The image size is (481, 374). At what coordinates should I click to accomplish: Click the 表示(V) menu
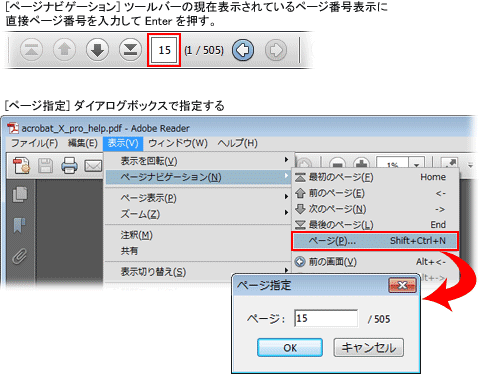(123, 143)
